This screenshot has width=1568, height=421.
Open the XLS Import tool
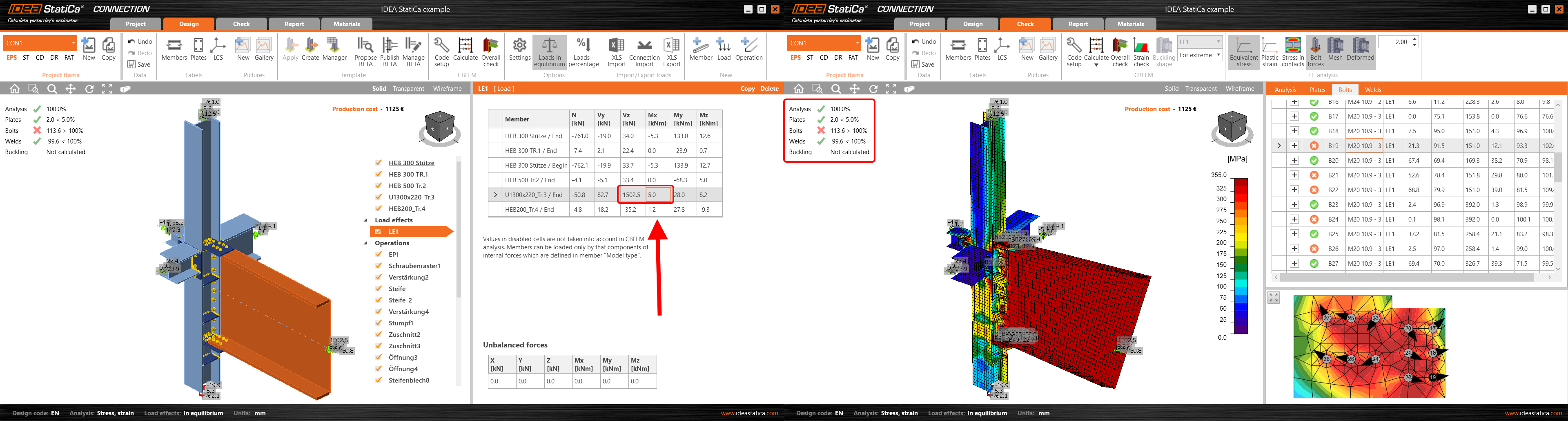[616, 51]
